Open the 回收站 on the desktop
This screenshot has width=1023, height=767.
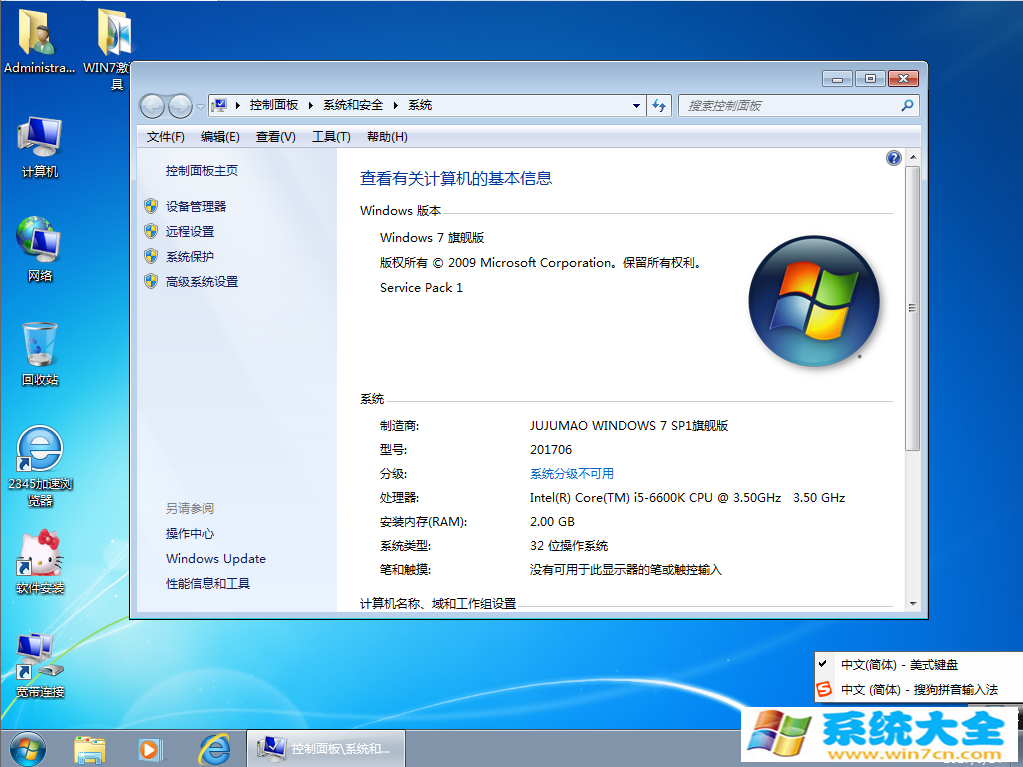pos(38,345)
